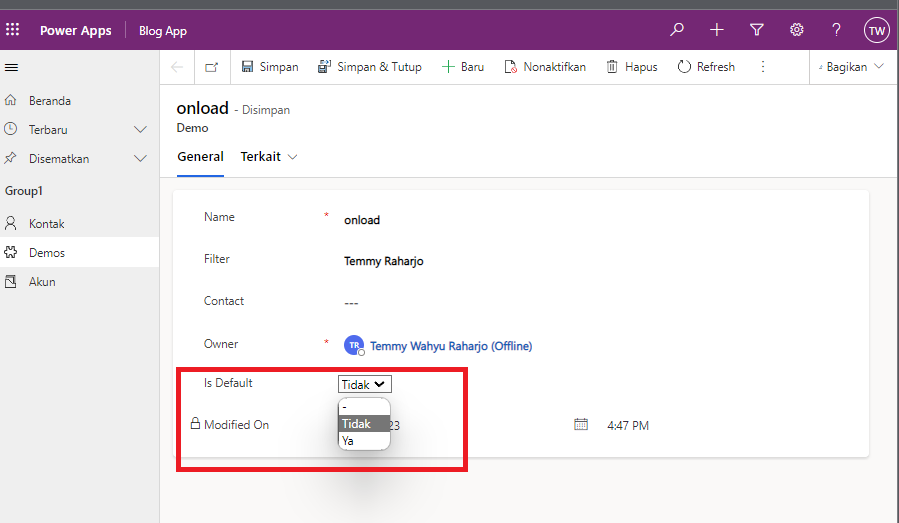Switch to the General tab
This screenshot has width=899, height=523.
coord(200,157)
